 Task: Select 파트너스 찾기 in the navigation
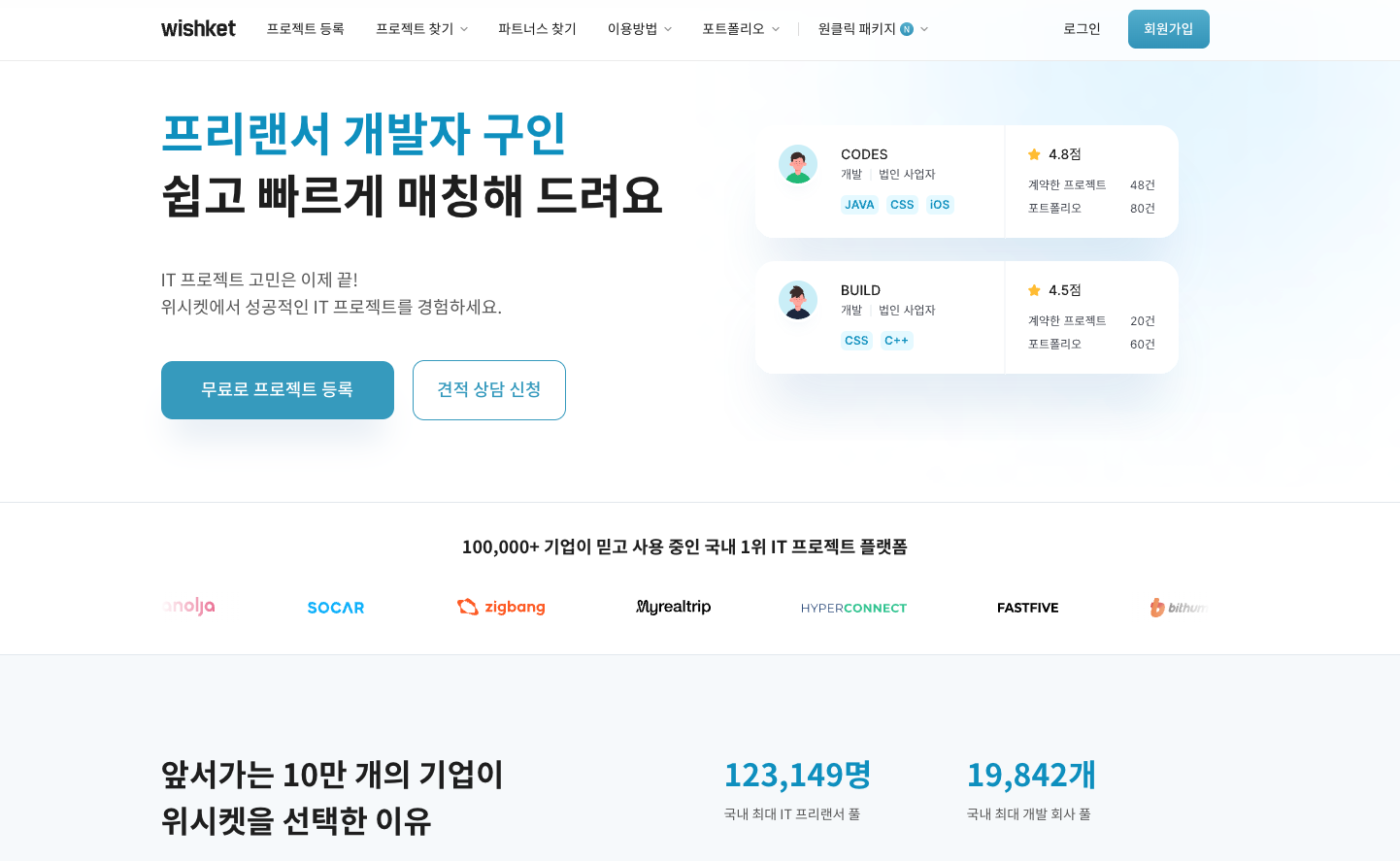(x=537, y=29)
